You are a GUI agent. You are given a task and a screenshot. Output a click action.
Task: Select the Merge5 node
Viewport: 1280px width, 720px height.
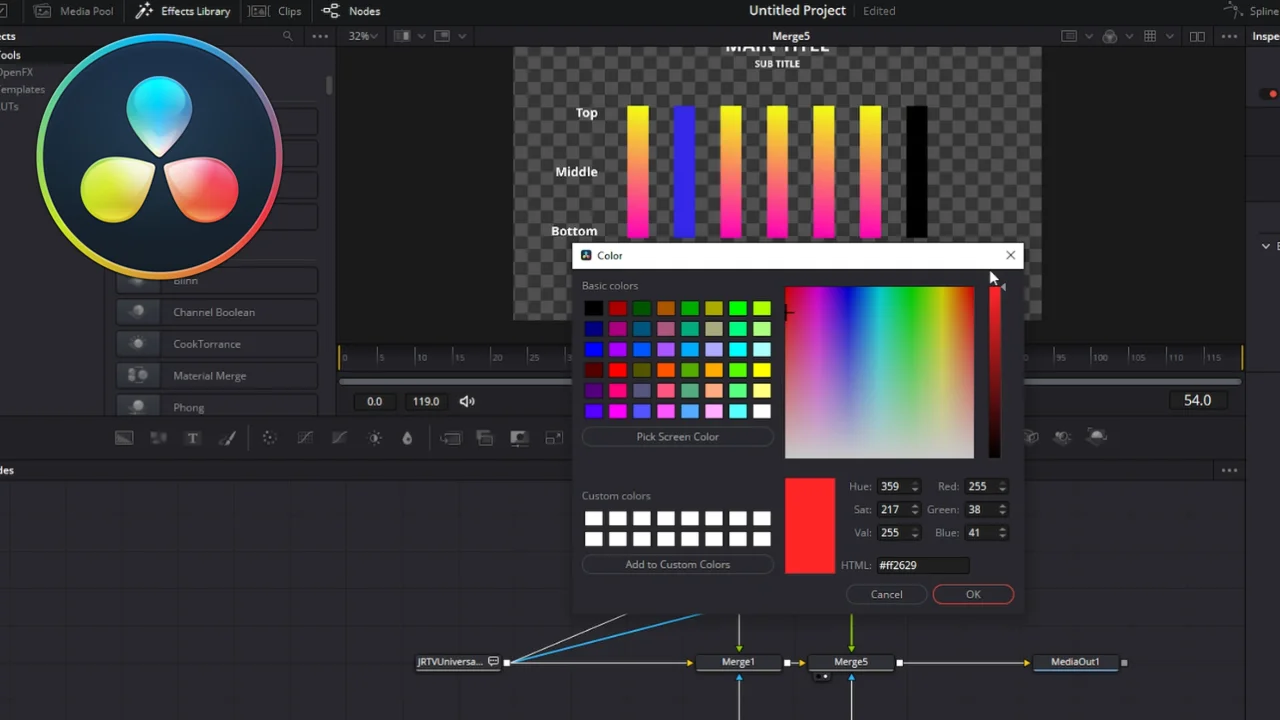pyautogui.click(x=851, y=662)
